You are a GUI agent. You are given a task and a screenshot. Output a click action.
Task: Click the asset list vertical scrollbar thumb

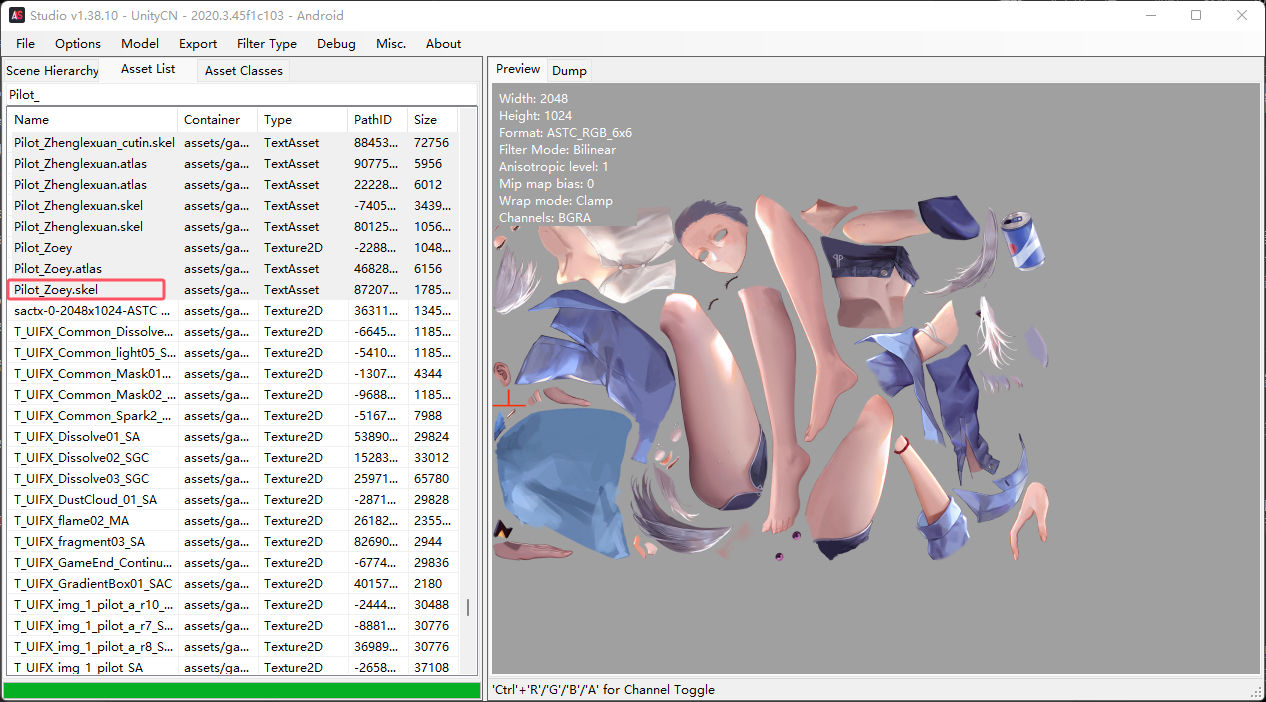[468, 607]
